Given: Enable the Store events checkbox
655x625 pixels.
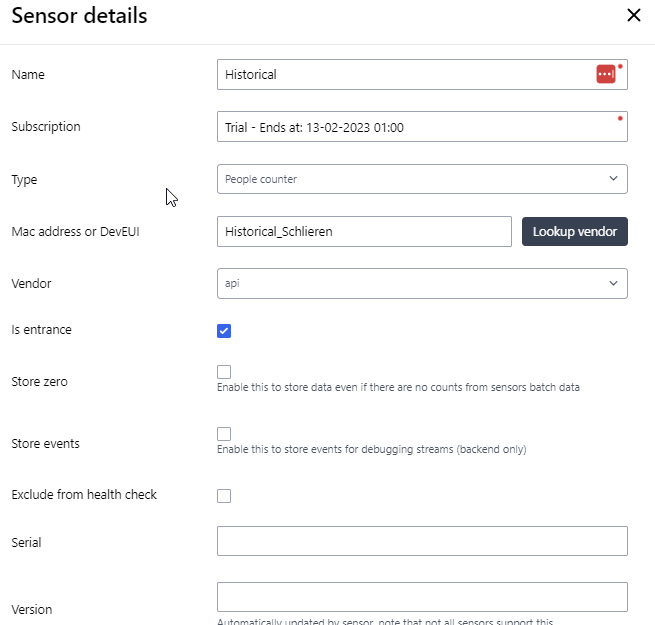Looking at the screenshot, I should (x=224, y=434).
